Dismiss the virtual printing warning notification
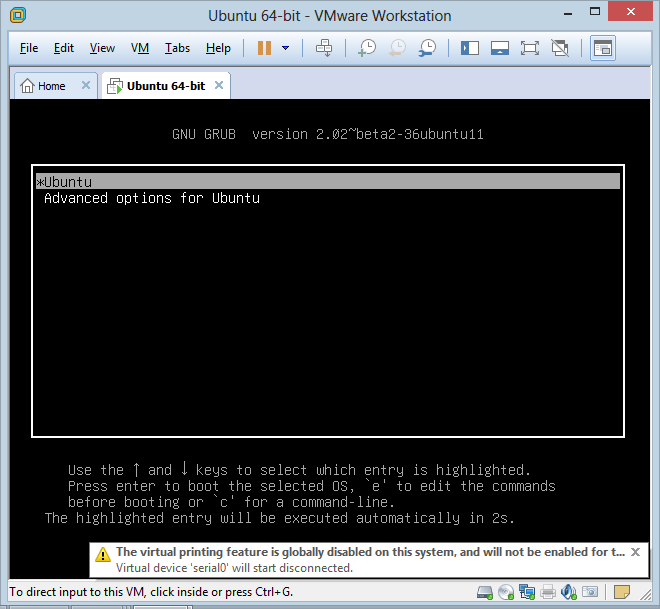 (x=635, y=552)
